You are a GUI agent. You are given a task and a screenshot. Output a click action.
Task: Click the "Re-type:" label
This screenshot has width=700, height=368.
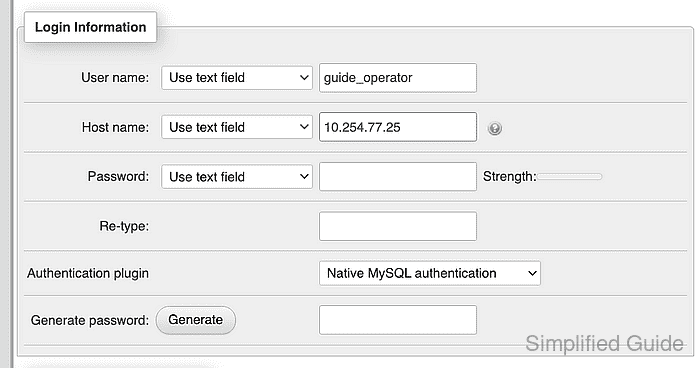[124, 226]
